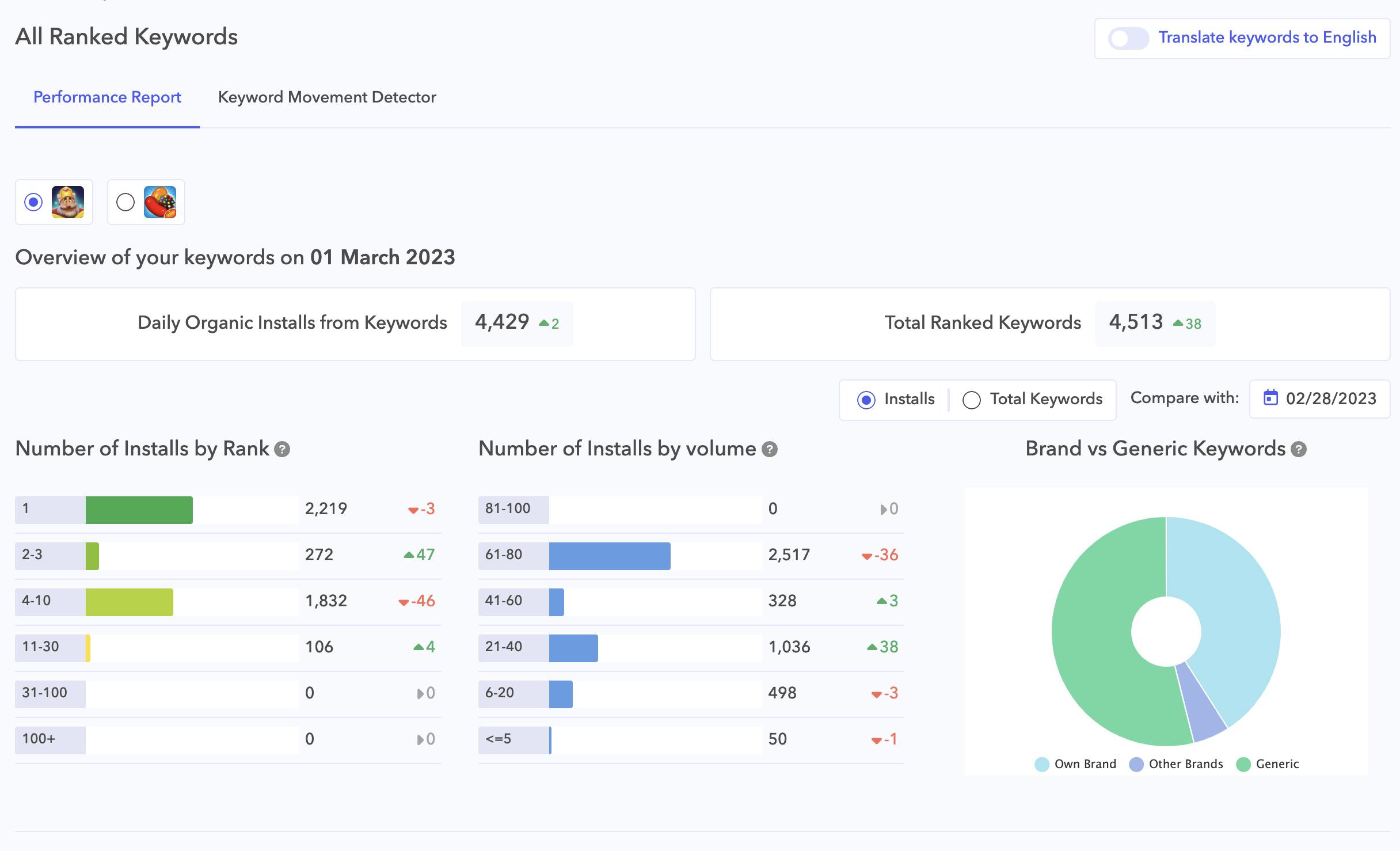Switch to Keyword Movement Detector tab

327,97
